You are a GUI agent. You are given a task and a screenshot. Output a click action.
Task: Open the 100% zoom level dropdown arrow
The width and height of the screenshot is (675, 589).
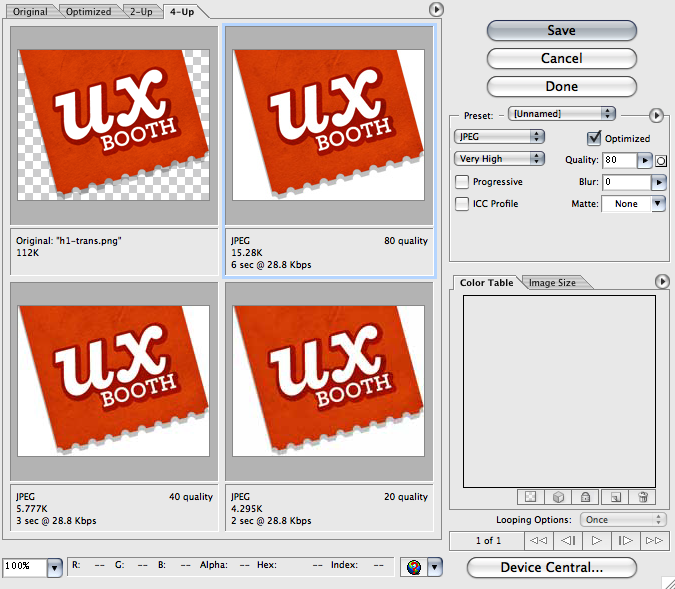[54, 567]
